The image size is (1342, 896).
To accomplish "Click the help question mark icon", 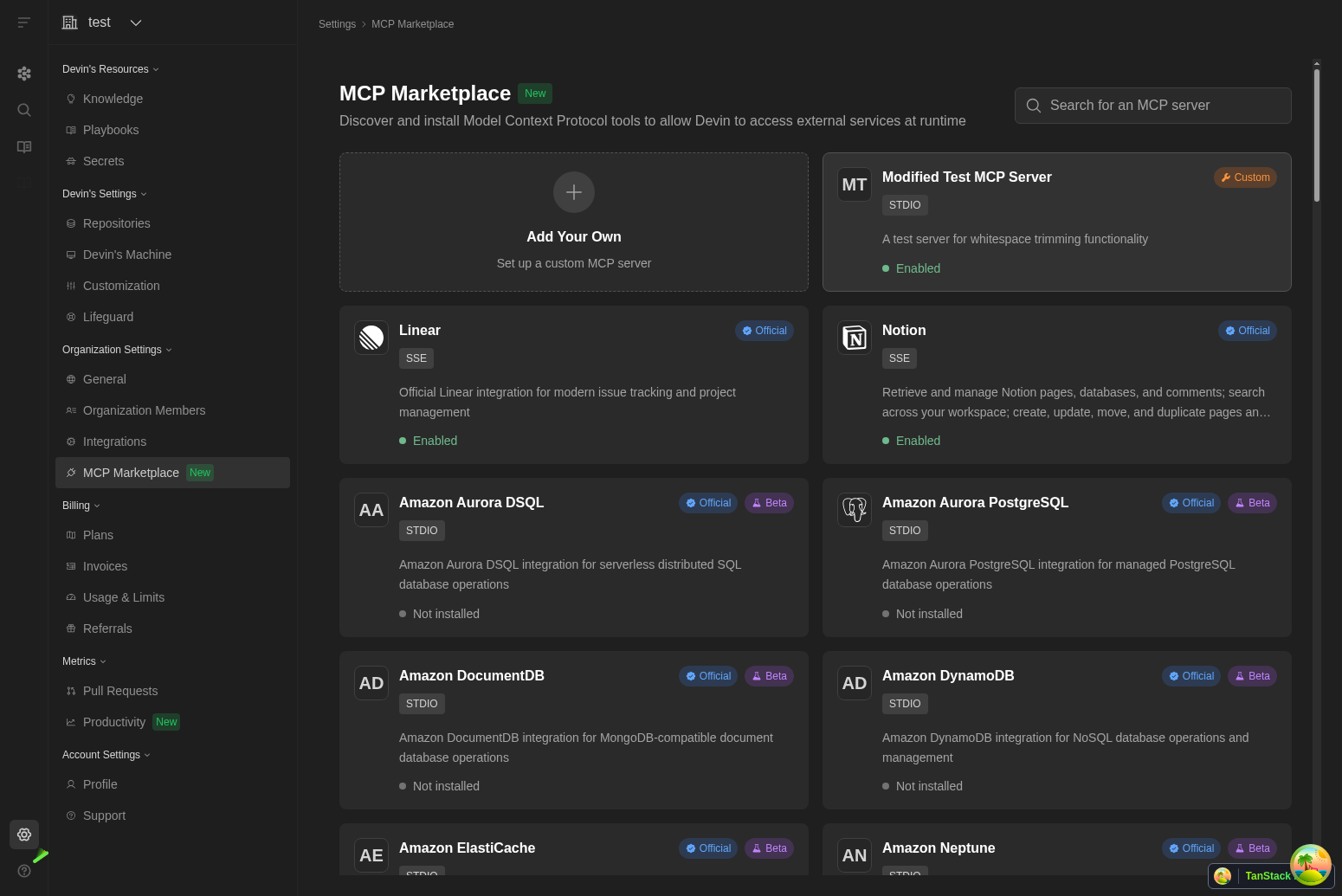I will (x=24, y=871).
